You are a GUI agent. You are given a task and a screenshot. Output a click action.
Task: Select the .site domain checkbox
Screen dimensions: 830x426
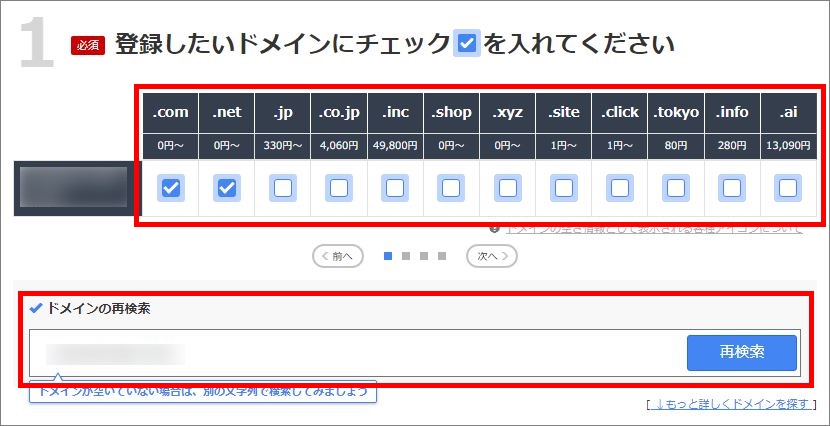(x=564, y=188)
